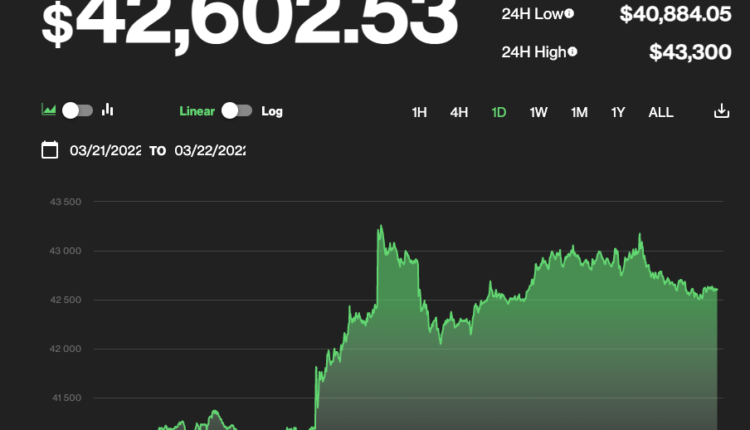Click the Log scale label

(272, 111)
